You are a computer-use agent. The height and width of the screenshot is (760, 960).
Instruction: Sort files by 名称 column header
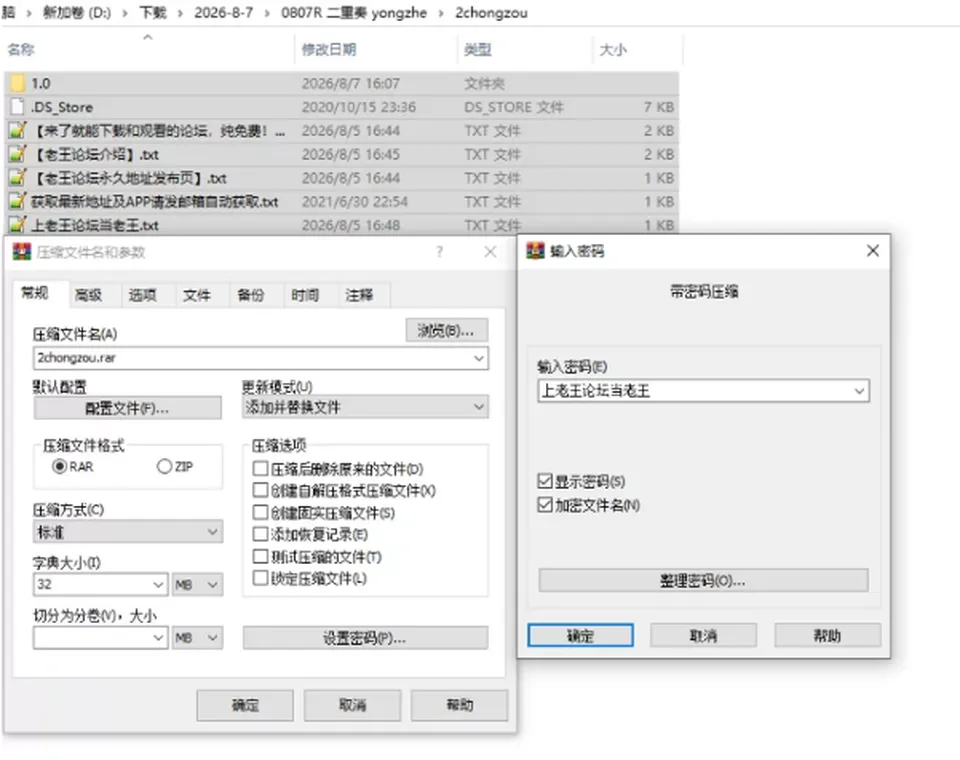(x=21, y=50)
